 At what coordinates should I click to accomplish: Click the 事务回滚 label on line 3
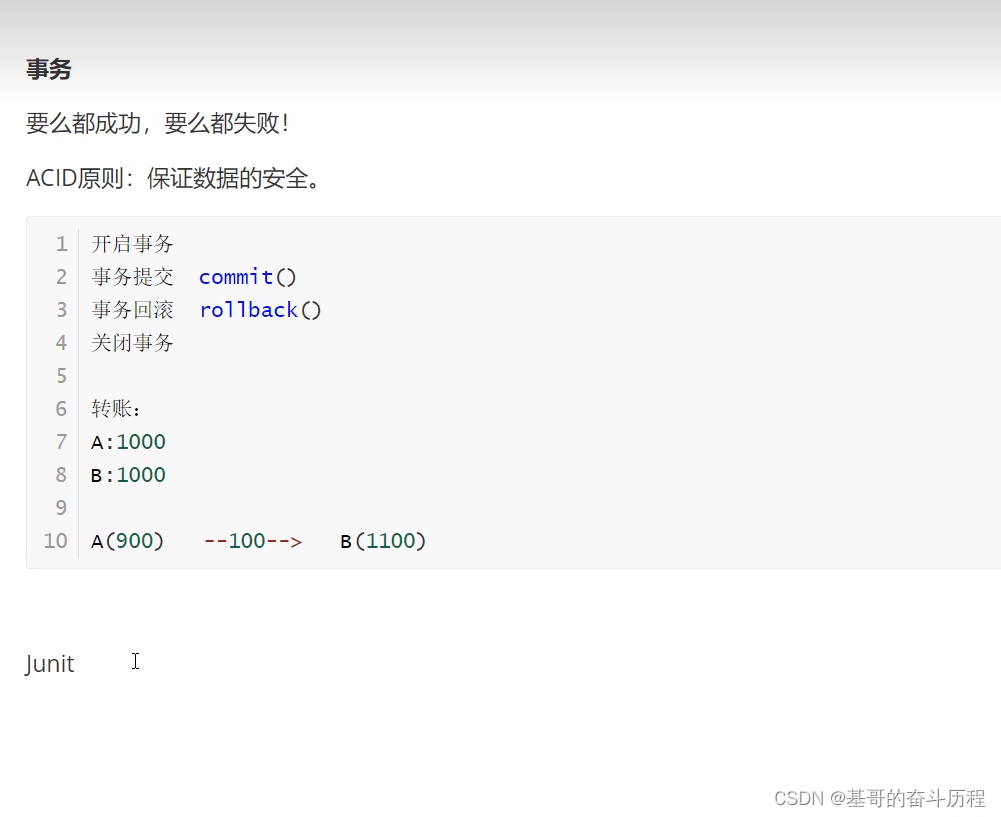(132, 310)
